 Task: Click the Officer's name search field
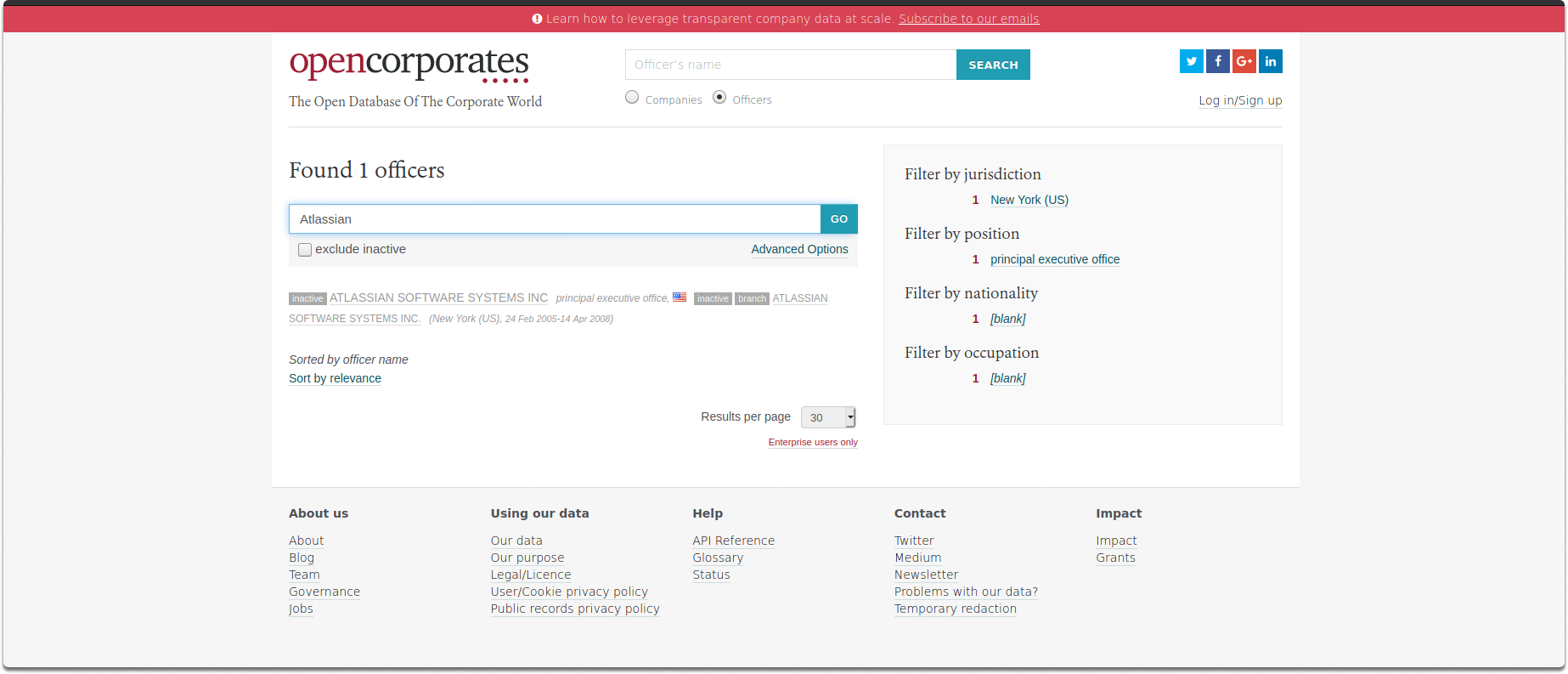tap(791, 65)
